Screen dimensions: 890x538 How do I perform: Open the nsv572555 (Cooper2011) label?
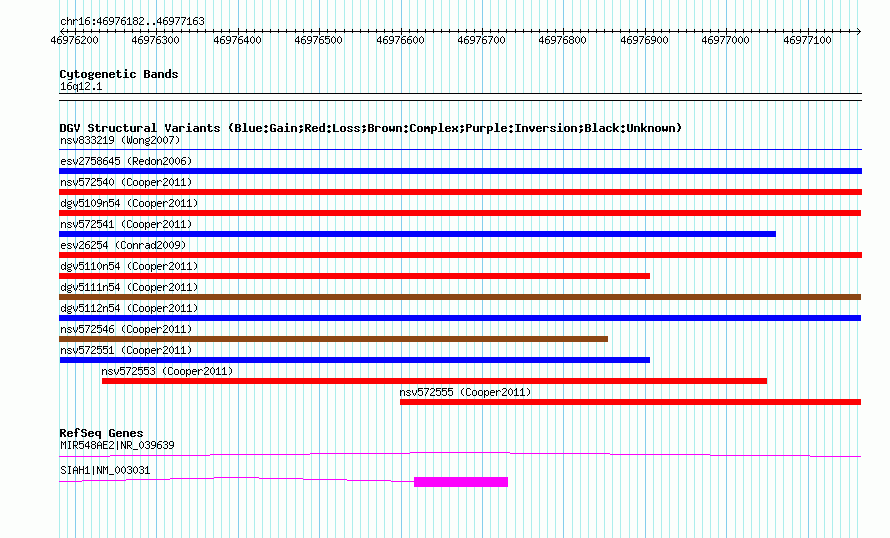[x=465, y=392]
